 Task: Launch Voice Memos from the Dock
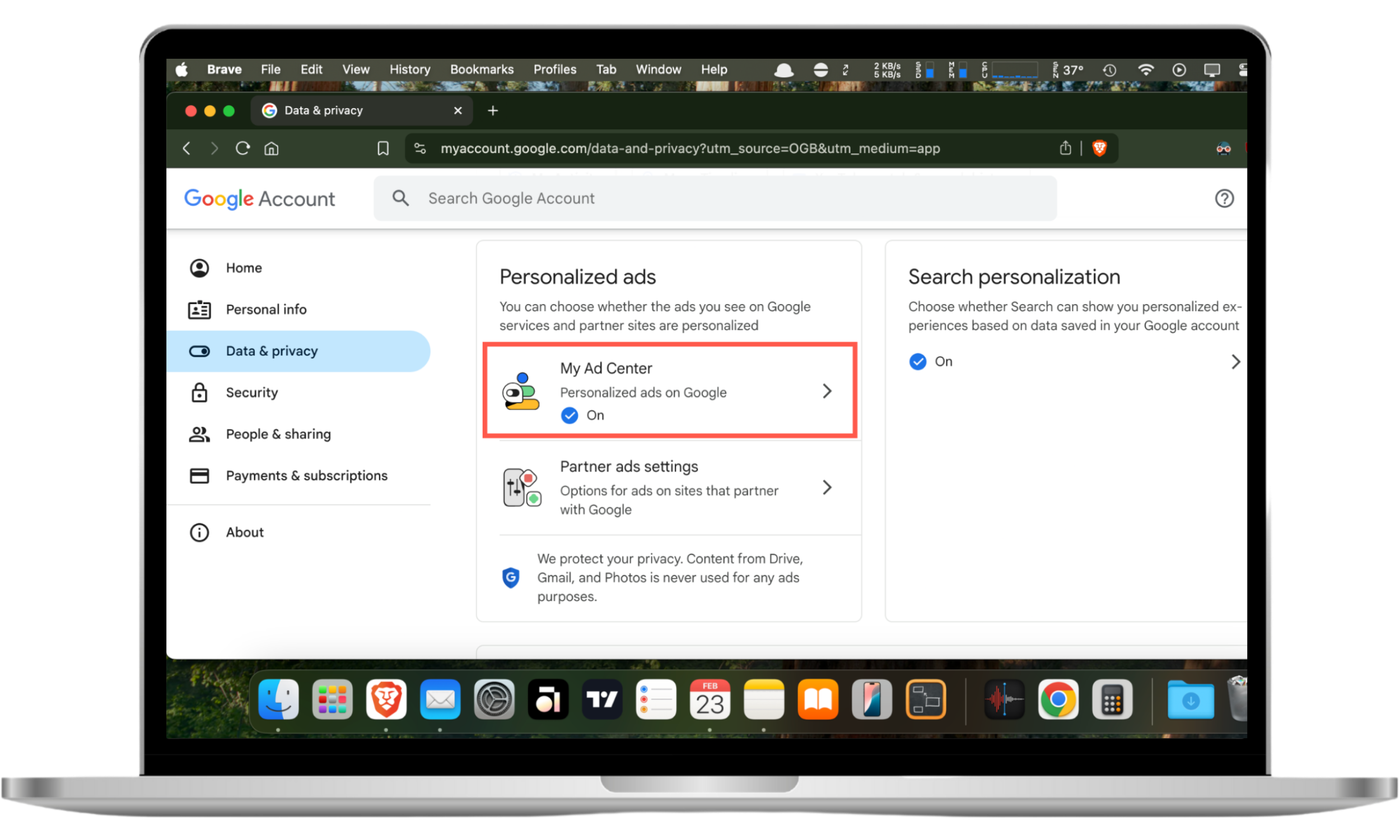[1004, 699]
